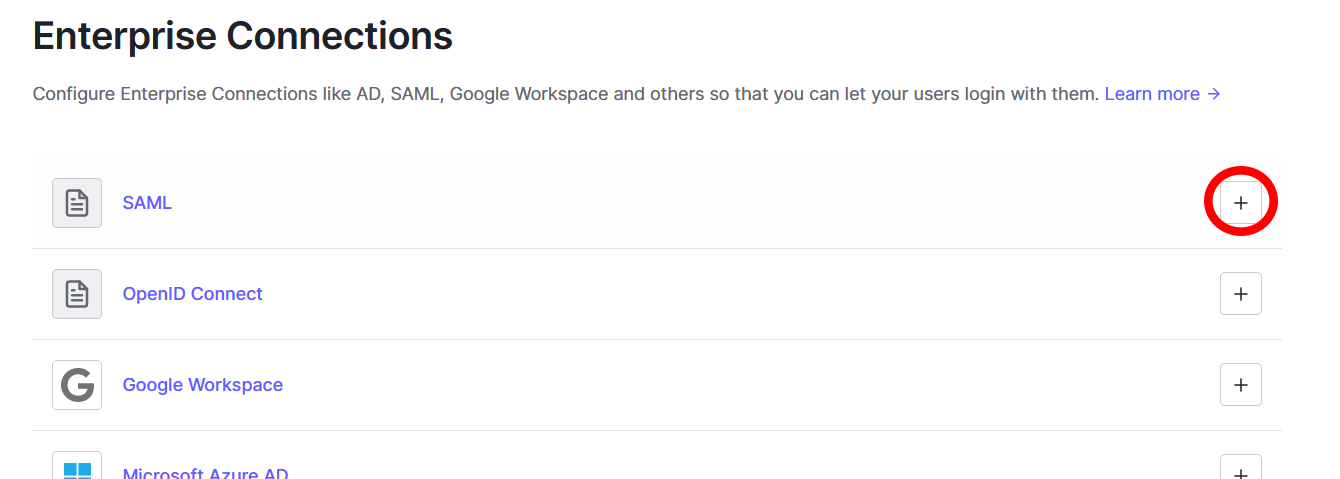Image resolution: width=1340 pixels, height=479 pixels.
Task: Click the SAML document icon
Action: [77, 203]
